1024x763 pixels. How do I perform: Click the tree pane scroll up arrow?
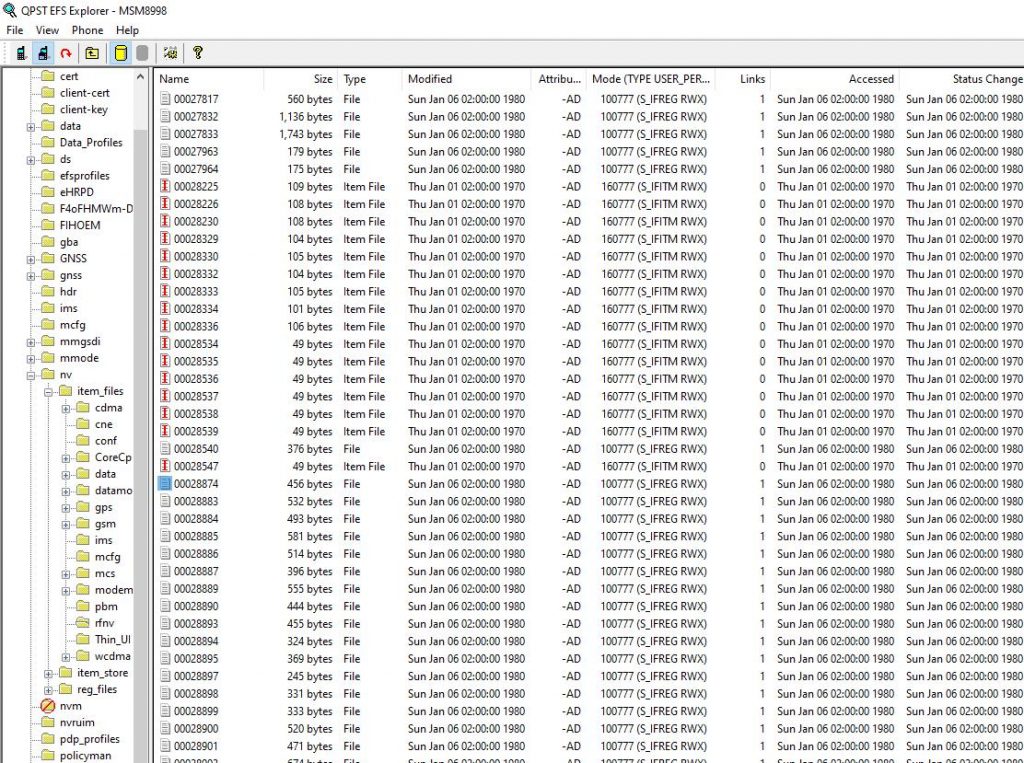pyautogui.click(x=140, y=77)
